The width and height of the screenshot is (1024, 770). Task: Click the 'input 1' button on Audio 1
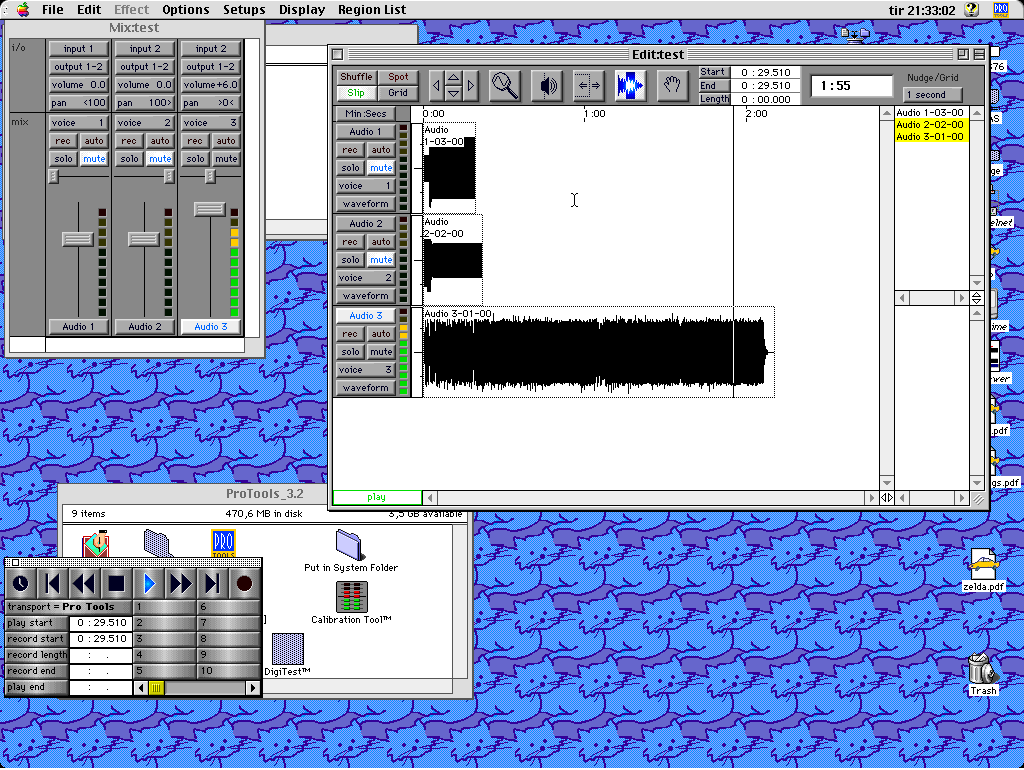pyautogui.click(x=79, y=48)
